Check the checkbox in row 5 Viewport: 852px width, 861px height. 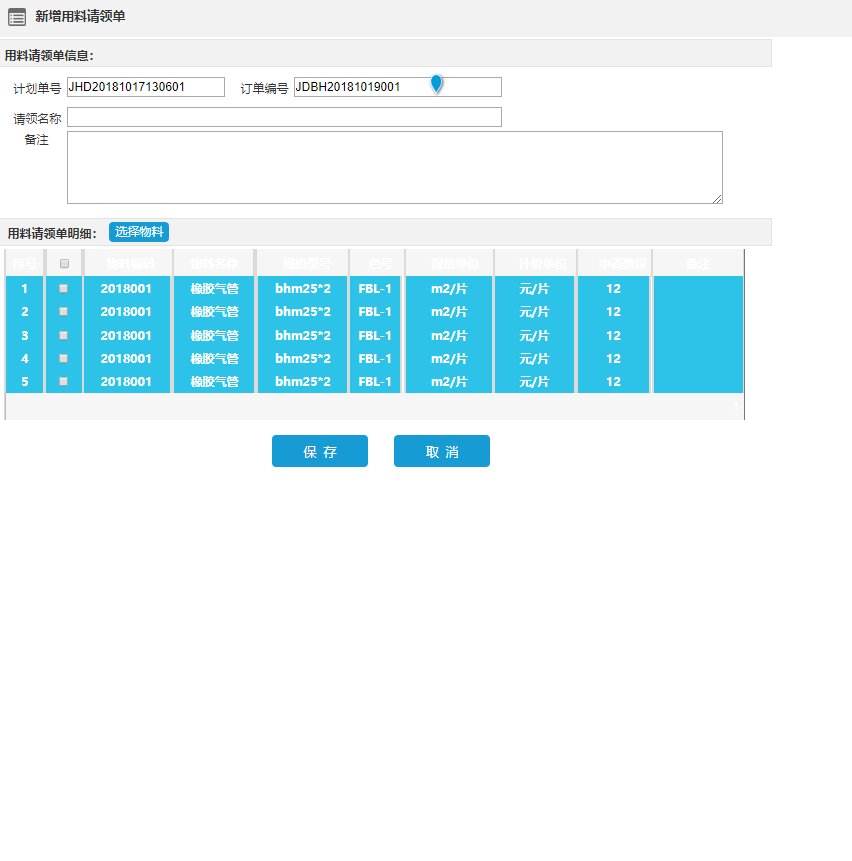64,381
